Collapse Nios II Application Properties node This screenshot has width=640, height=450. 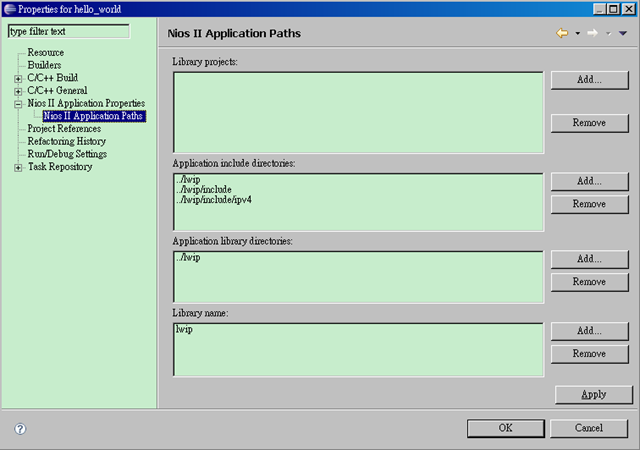[18, 104]
